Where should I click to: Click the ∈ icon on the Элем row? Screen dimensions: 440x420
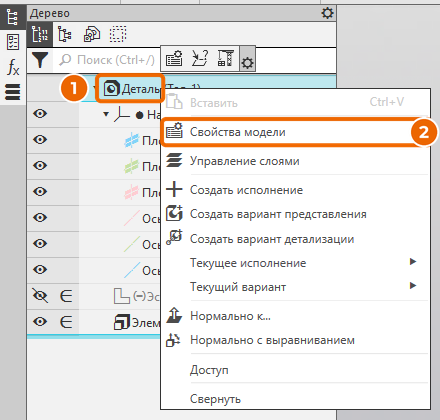[66, 322]
